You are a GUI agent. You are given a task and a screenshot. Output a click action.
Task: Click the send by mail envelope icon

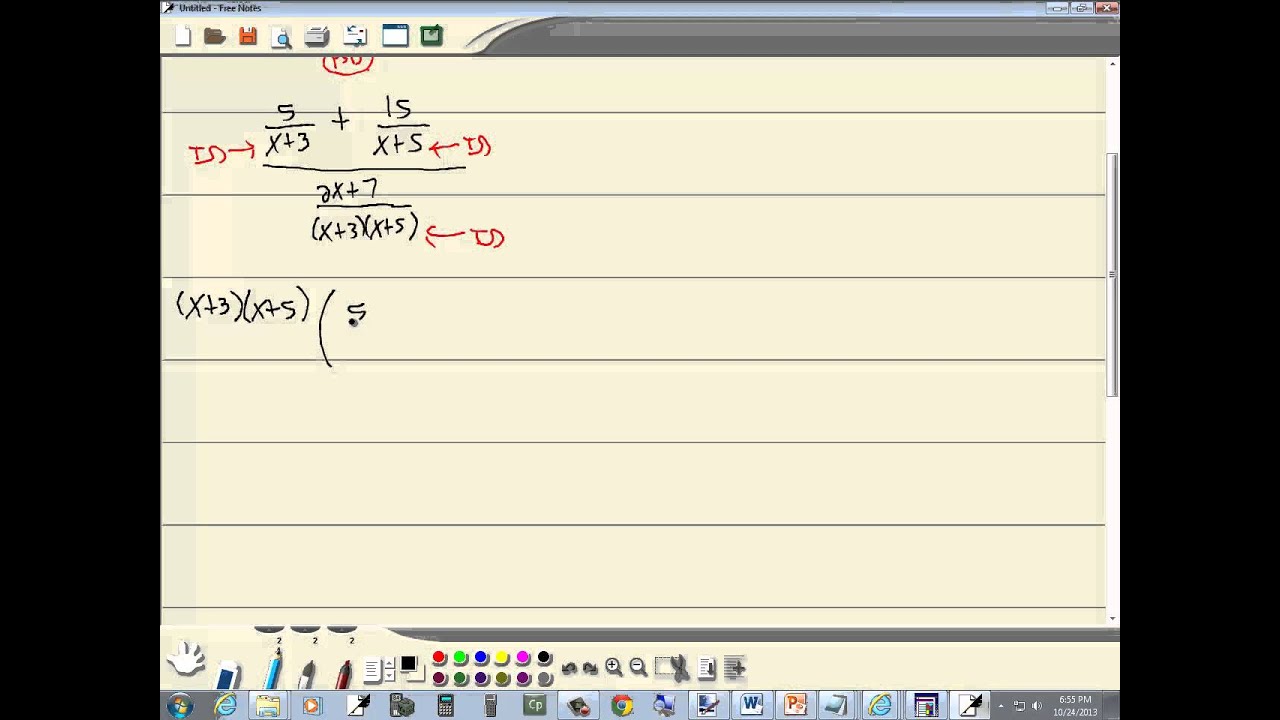point(355,37)
